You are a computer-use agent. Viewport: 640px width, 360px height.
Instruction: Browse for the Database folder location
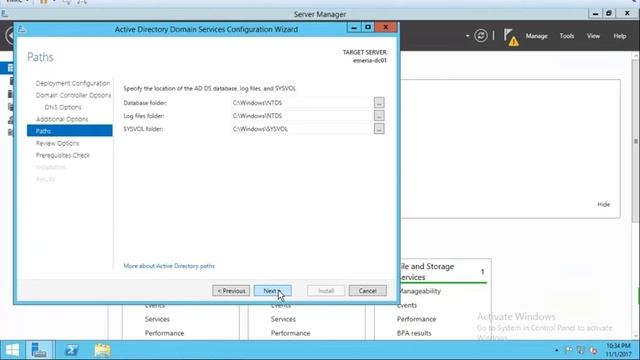[379, 102]
